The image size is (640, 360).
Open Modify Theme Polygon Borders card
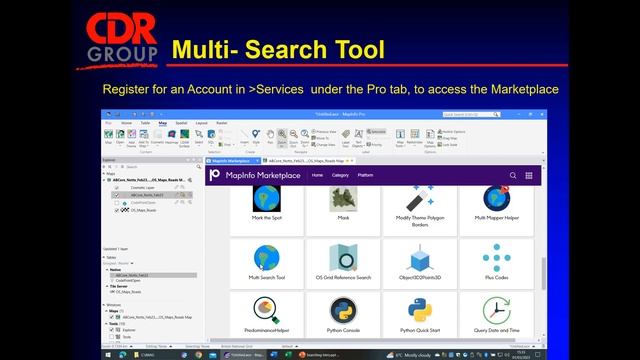[x=420, y=211]
